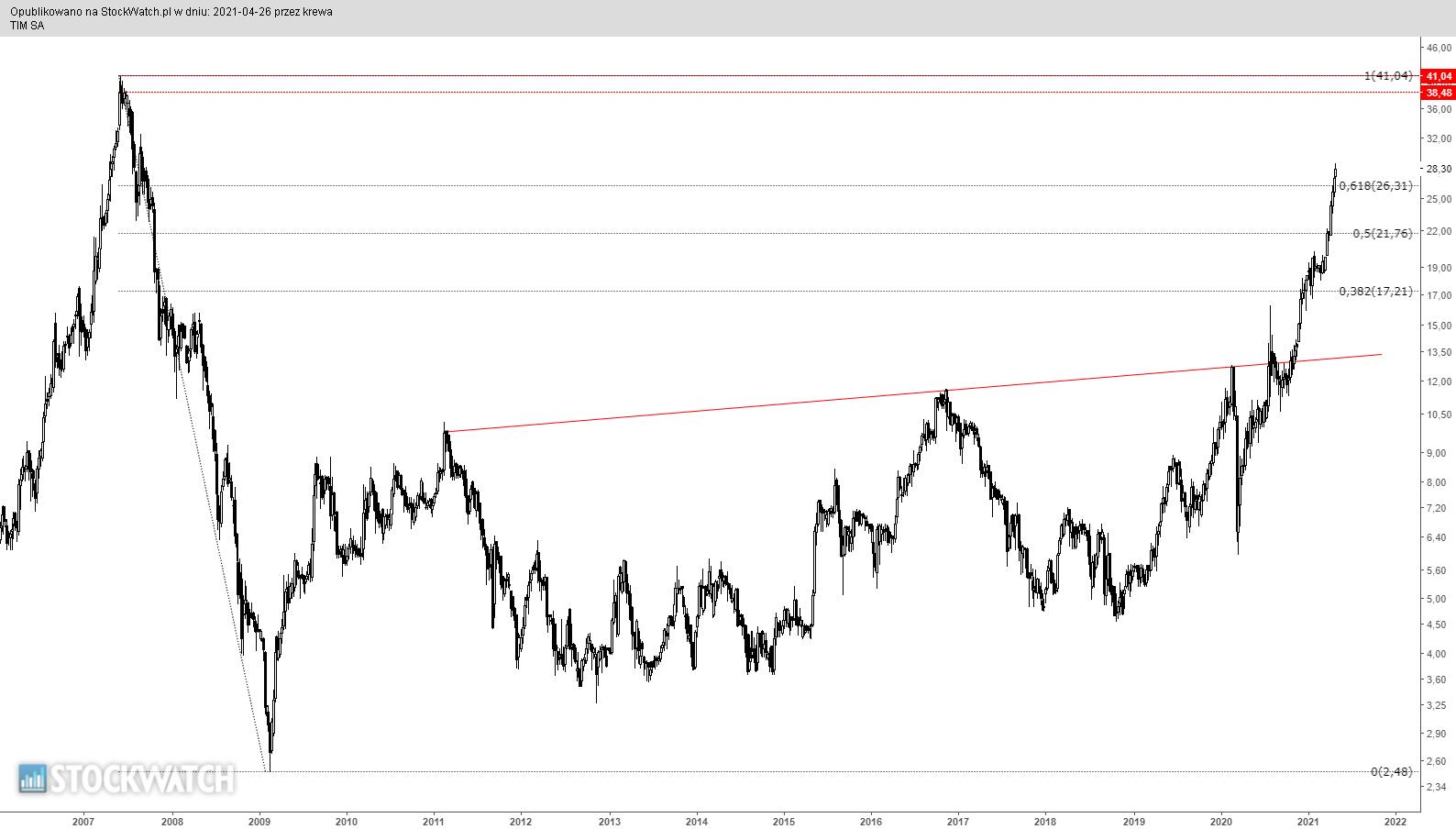Click the 10,50 price axis value
The width and height of the screenshot is (1456, 829).
point(1439,414)
